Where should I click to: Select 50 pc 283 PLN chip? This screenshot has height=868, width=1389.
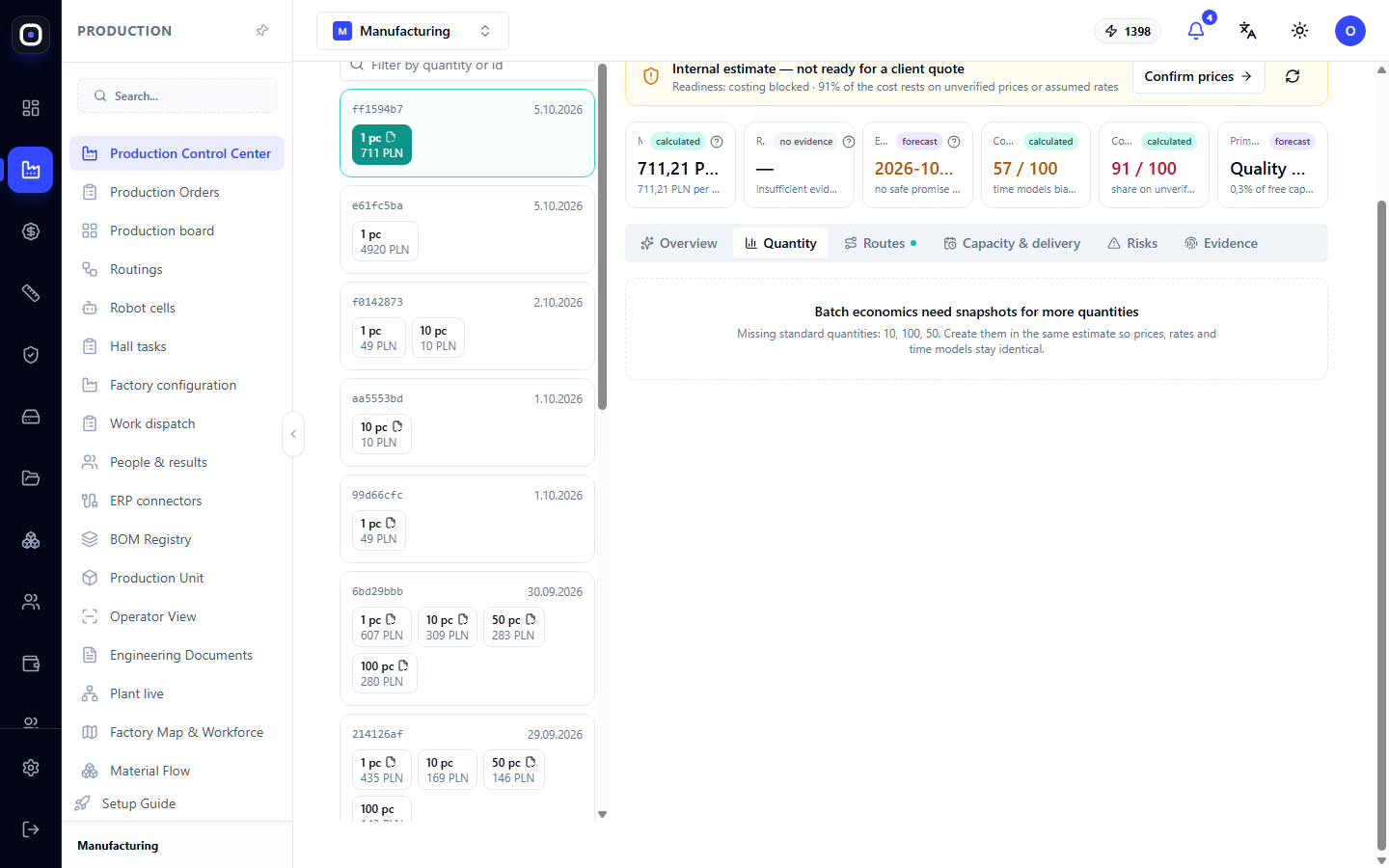click(513, 627)
